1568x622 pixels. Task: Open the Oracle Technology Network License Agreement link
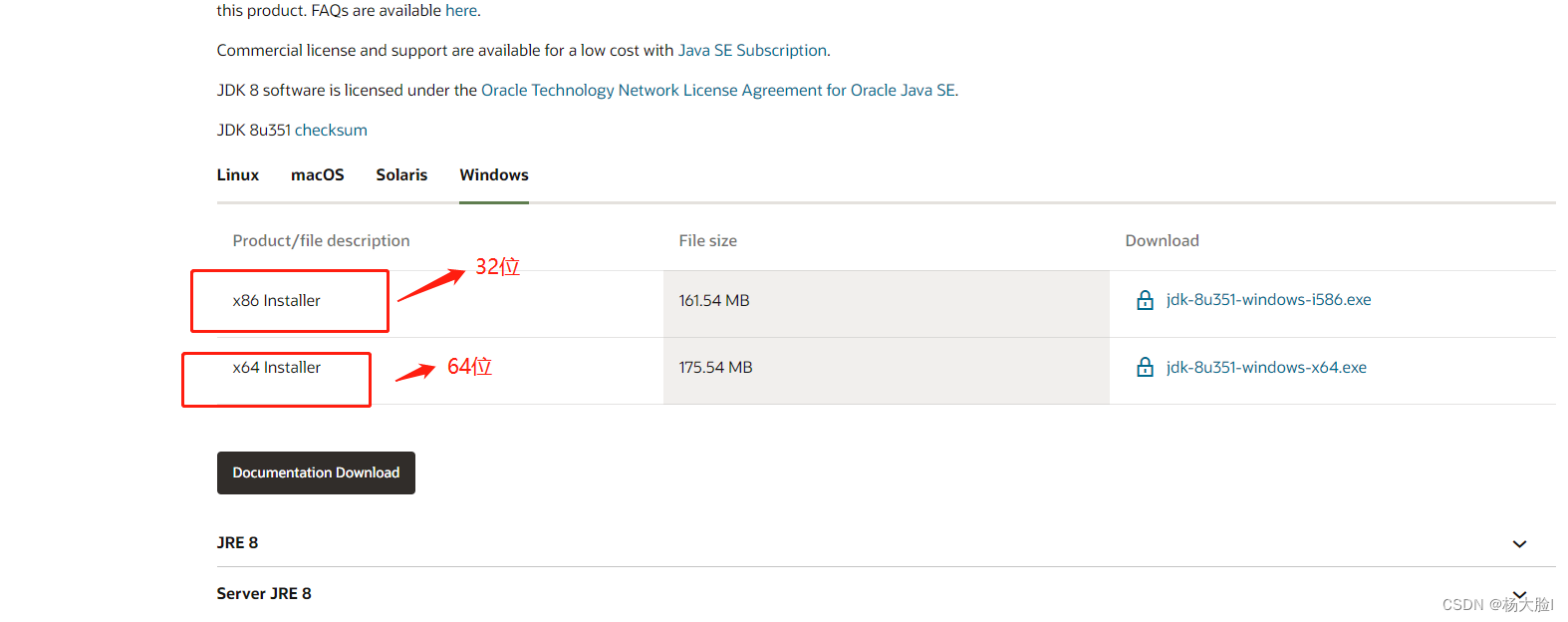click(717, 91)
